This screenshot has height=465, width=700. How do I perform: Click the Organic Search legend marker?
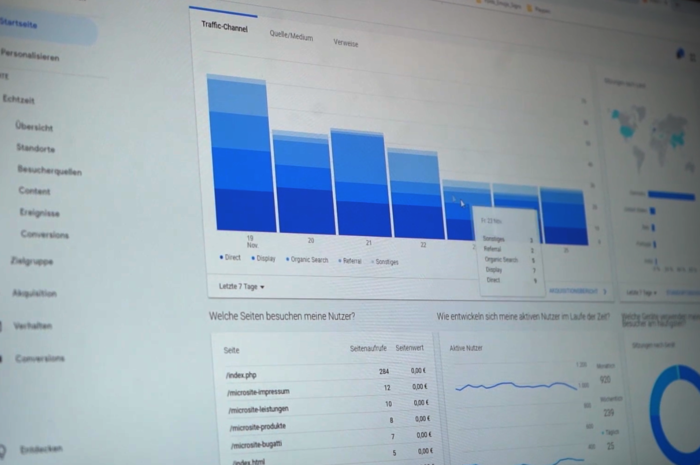point(286,260)
